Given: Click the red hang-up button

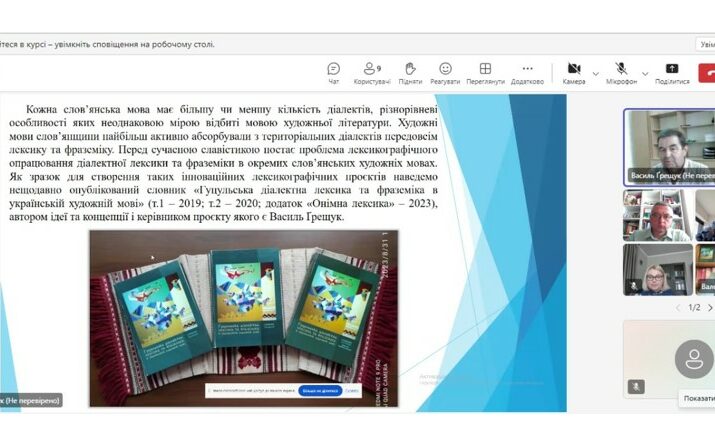Looking at the screenshot, I should click(707, 72).
